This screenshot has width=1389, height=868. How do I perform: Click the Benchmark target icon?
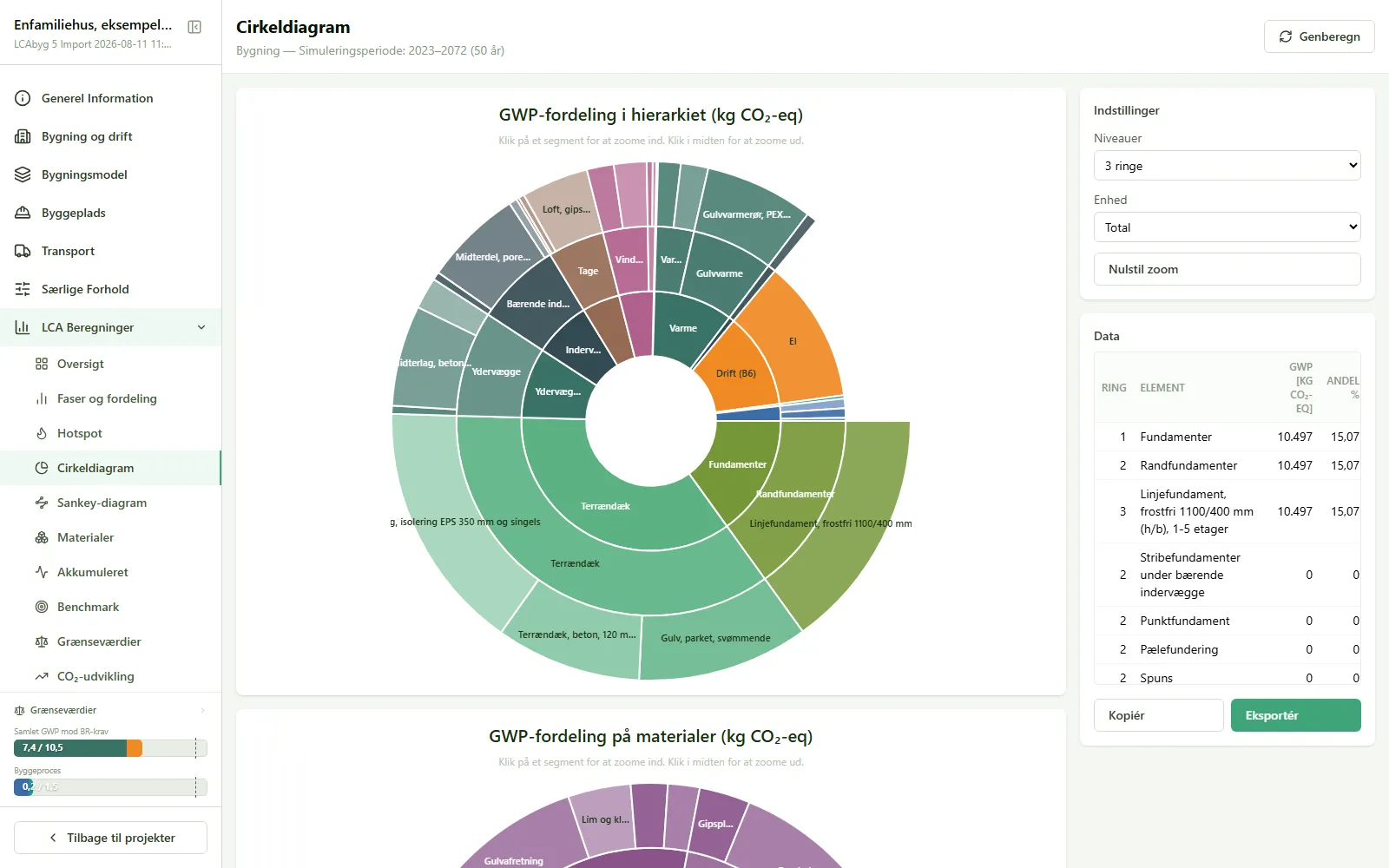tap(42, 607)
